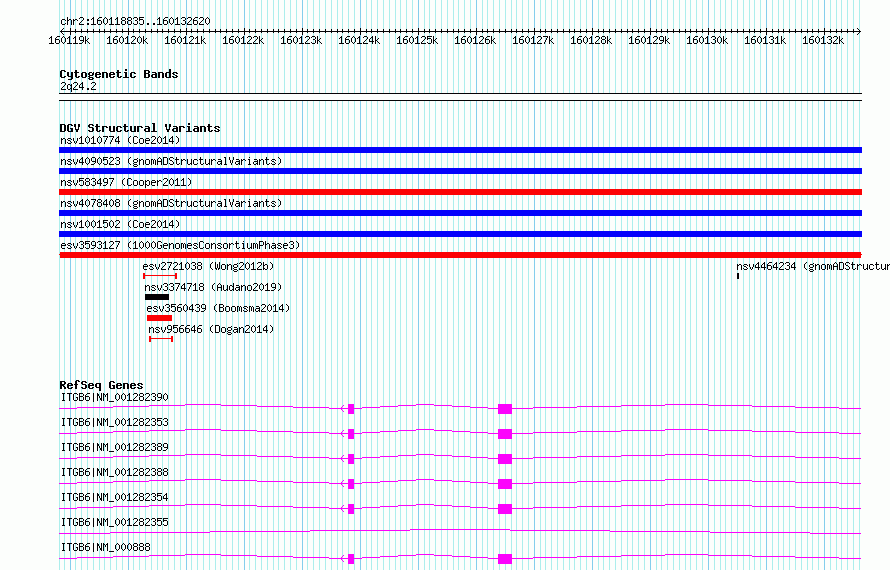Viewport: 890px width, 570px height.
Task: Select the blue bar under nsv4090523
Action: 460,171
